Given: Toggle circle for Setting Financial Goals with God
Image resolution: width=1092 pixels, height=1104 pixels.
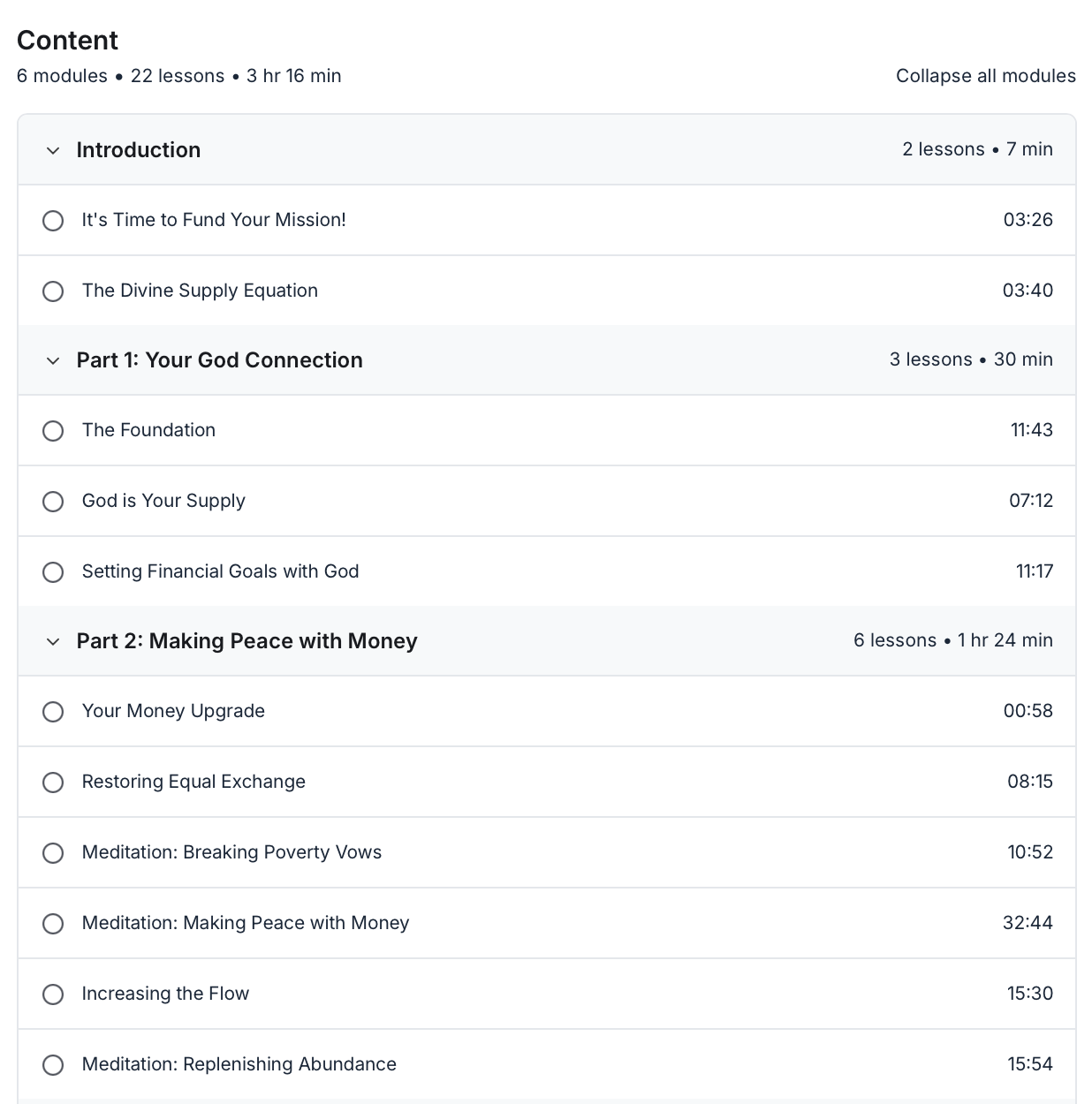Looking at the screenshot, I should point(53,571).
